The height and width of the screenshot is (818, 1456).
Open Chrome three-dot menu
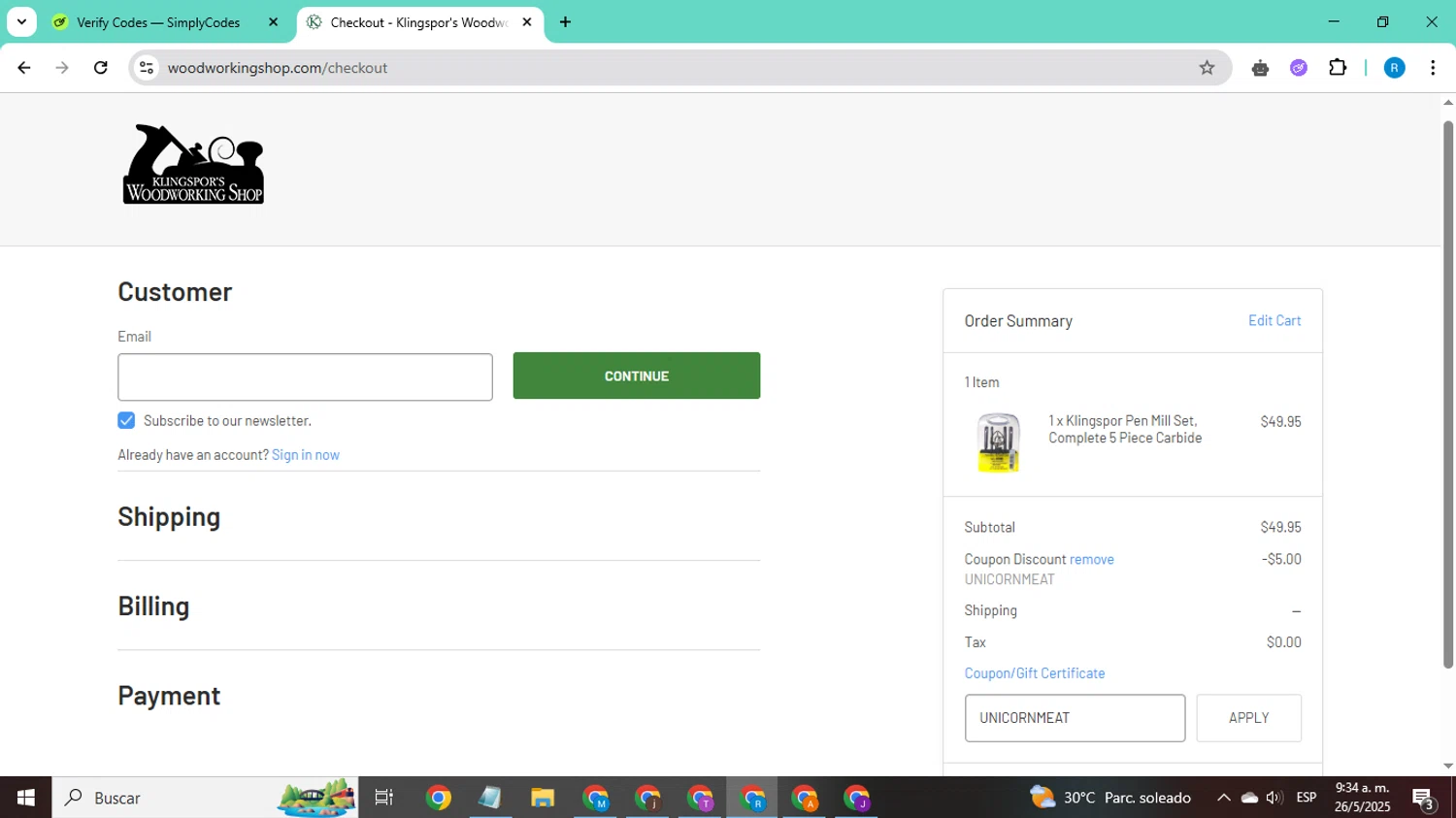pyautogui.click(x=1433, y=68)
